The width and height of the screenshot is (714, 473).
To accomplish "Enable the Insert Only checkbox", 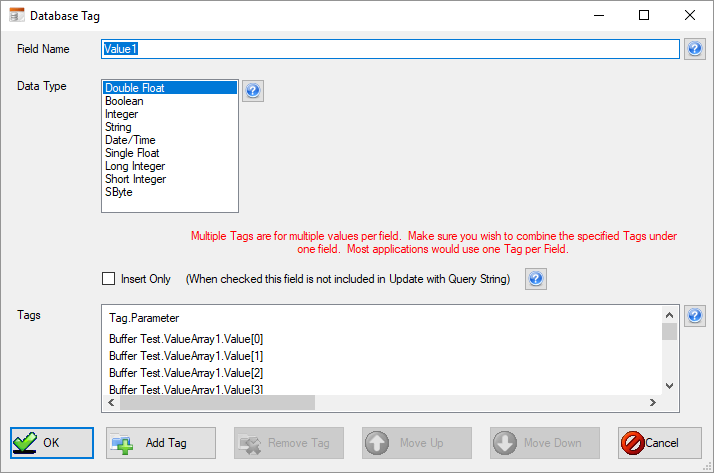I will [109, 279].
